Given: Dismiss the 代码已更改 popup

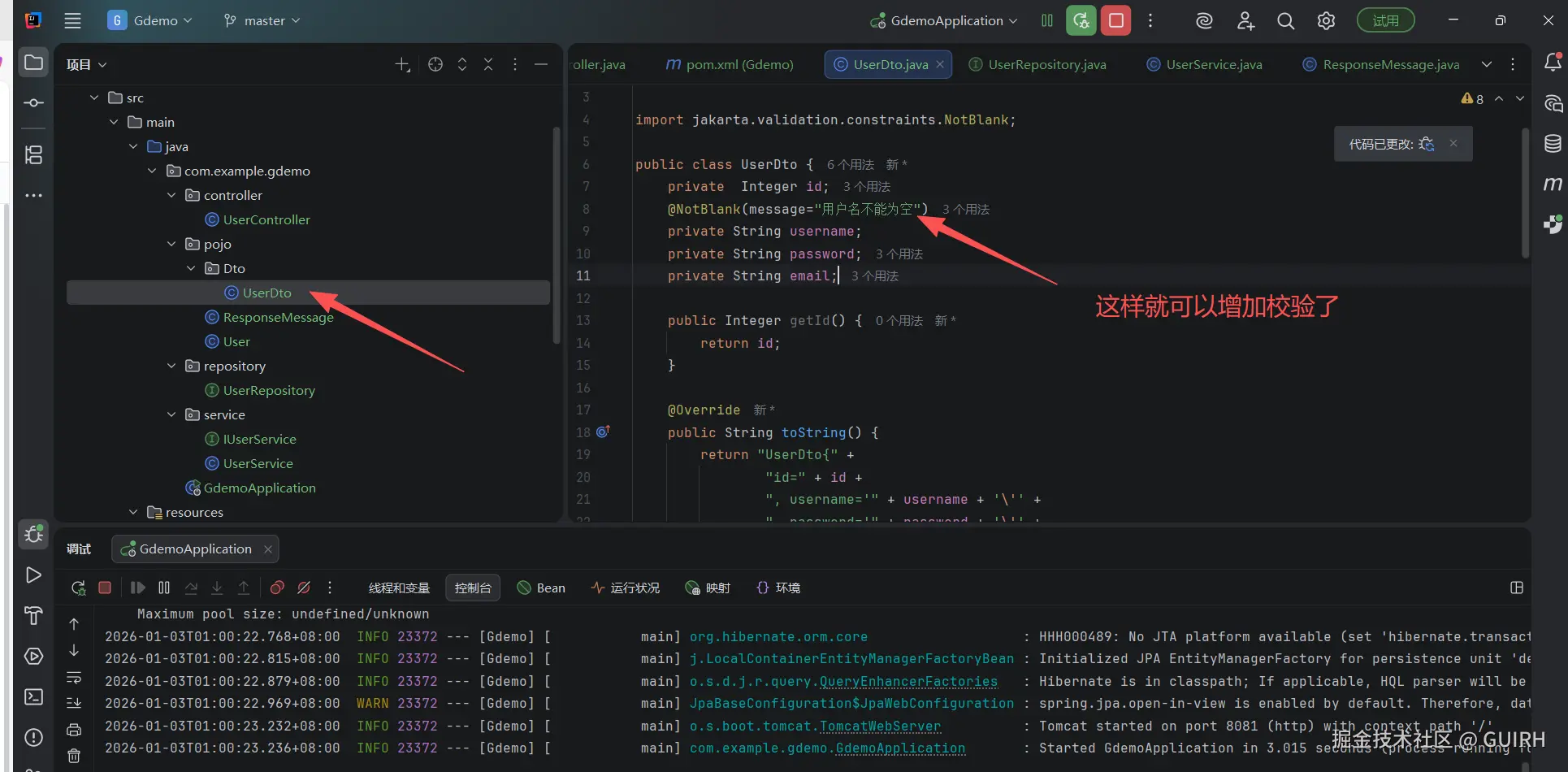Looking at the screenshot, I should [x=1453, y=143].
